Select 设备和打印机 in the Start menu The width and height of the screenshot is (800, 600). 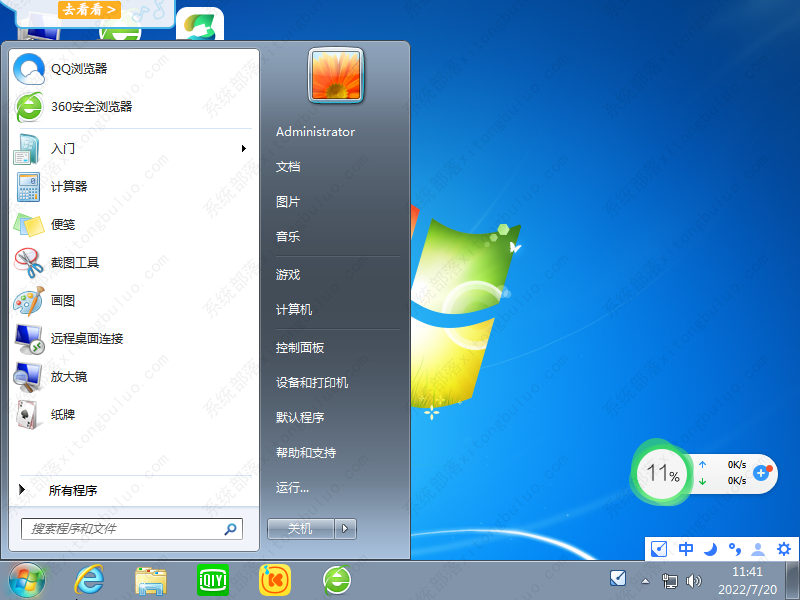point(312,383)
